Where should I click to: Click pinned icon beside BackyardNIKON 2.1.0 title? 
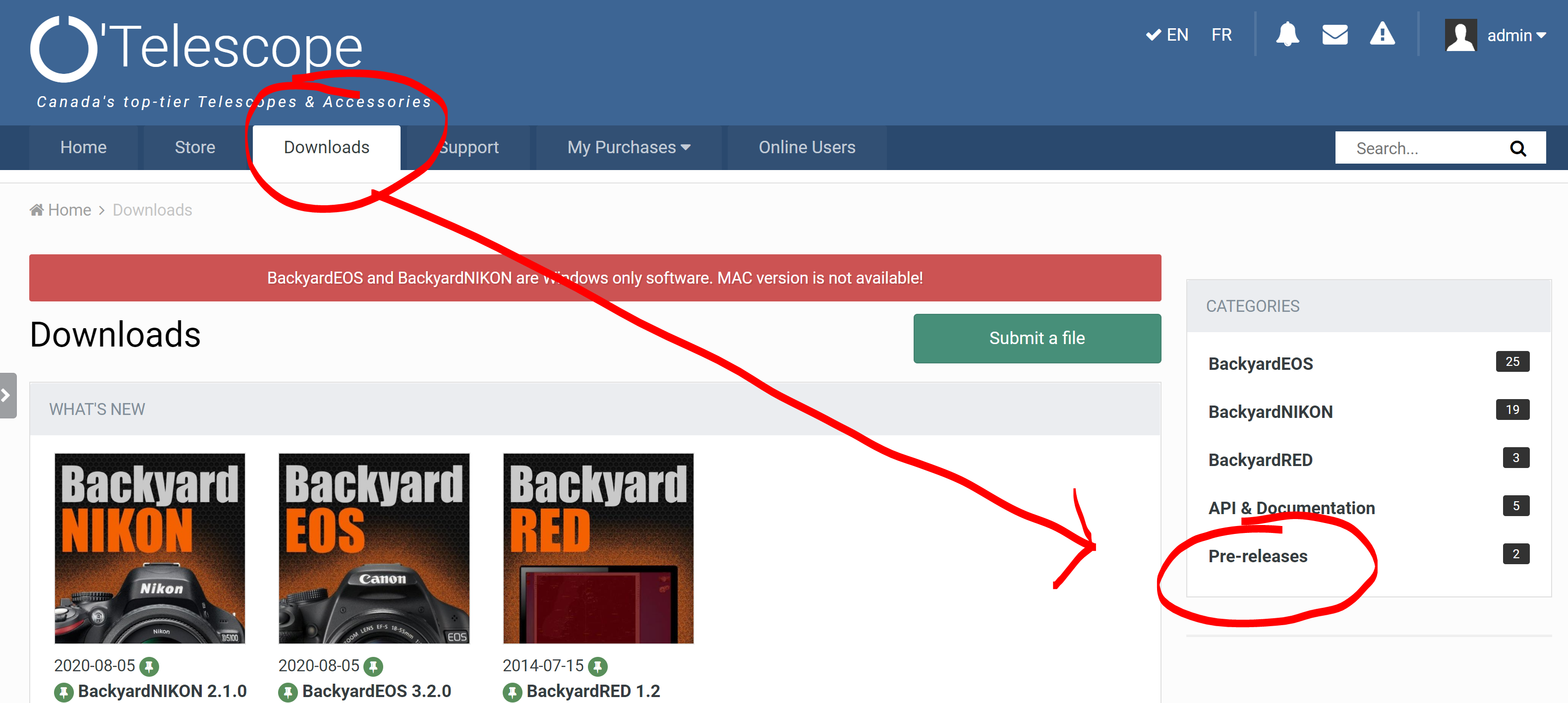(x=63, y=692)
